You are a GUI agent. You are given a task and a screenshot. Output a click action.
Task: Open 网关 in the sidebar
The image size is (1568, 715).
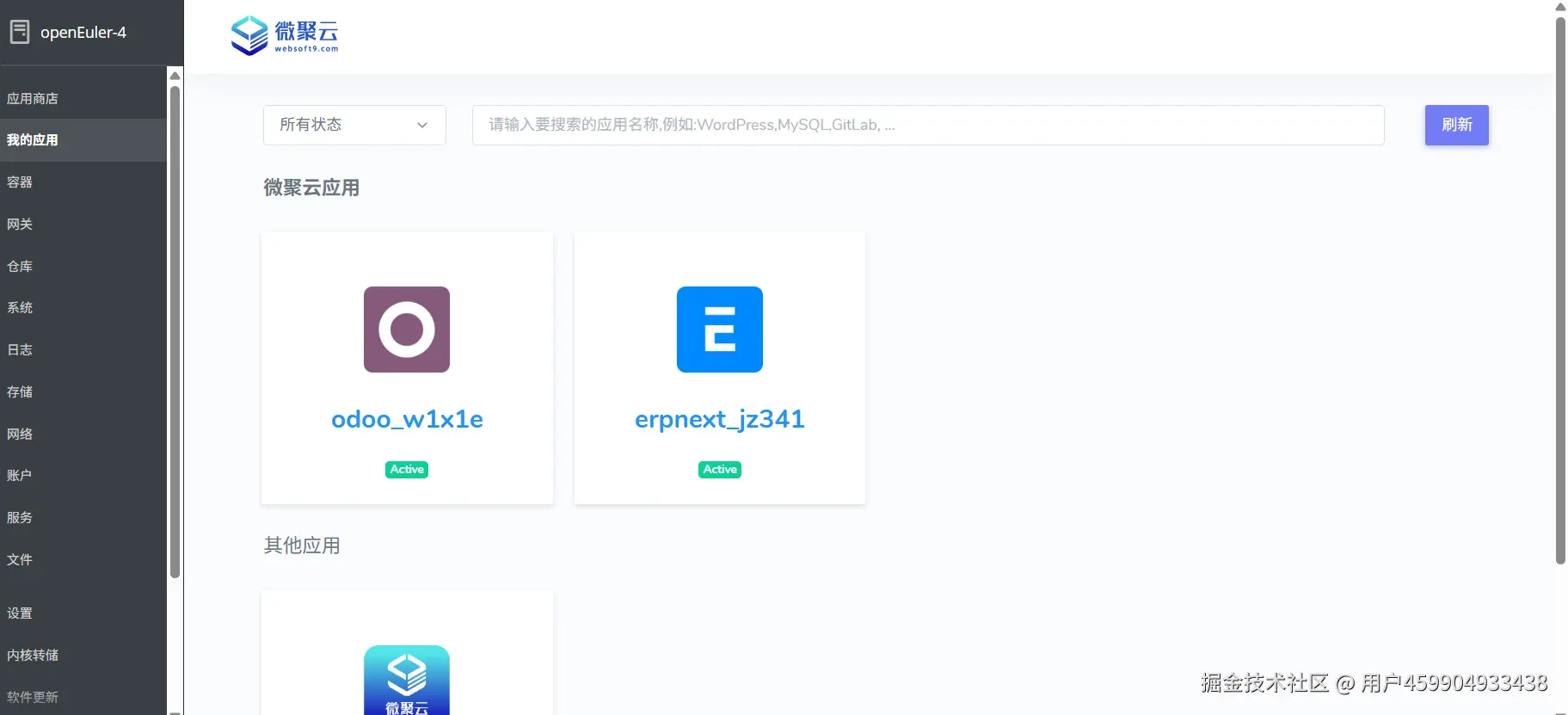(x=83, y=225)
